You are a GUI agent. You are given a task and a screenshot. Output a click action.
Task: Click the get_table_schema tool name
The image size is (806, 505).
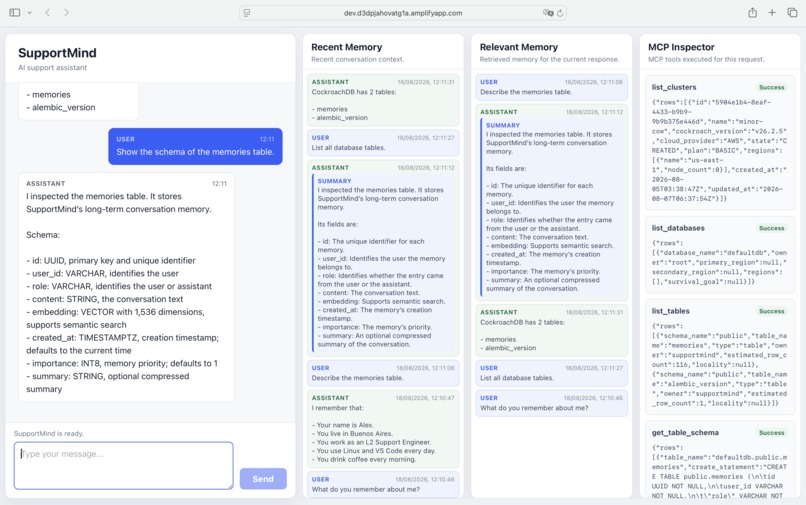point(685,433)
